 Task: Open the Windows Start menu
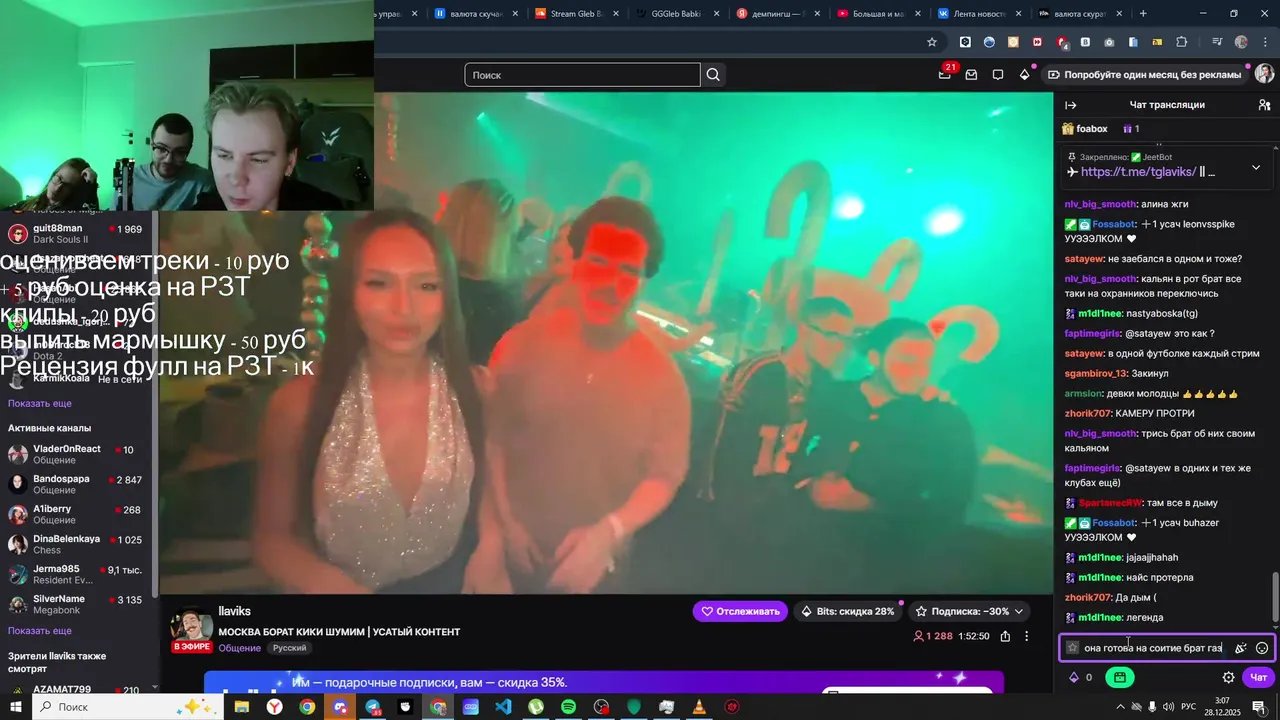coord(14,707)
